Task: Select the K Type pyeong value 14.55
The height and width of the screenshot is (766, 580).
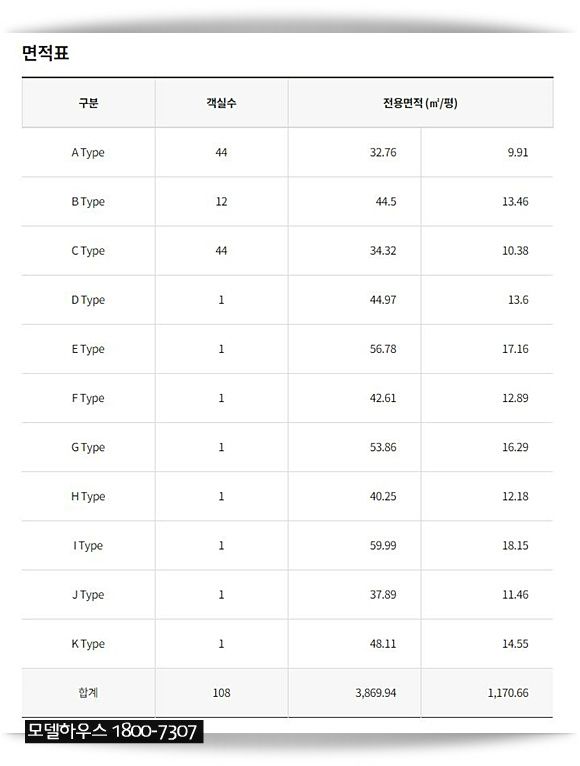Action: click(x=515, y=643)
